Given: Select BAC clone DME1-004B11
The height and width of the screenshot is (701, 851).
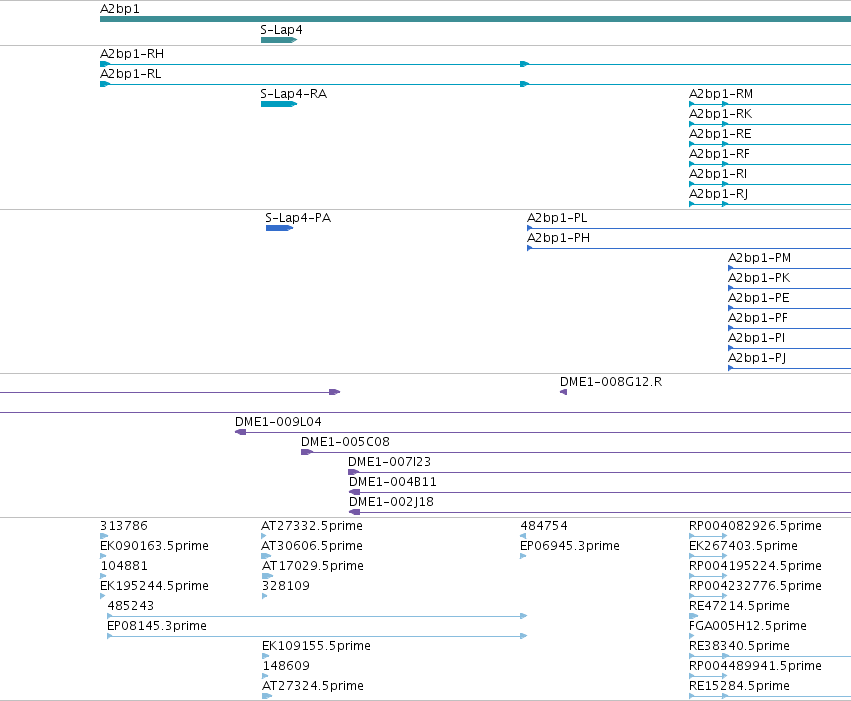Looking at the screenshot, I should click(393, 482).
